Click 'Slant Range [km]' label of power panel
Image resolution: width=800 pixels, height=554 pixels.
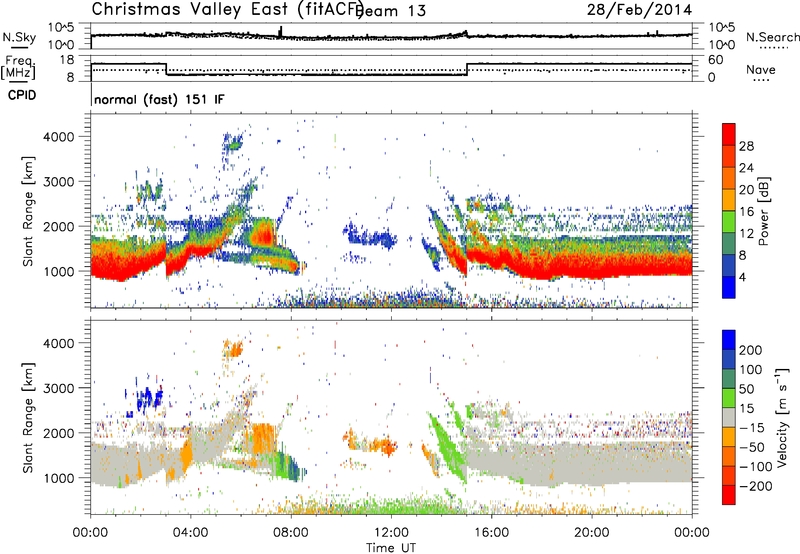pyautogui.click(x=28, y=211)
